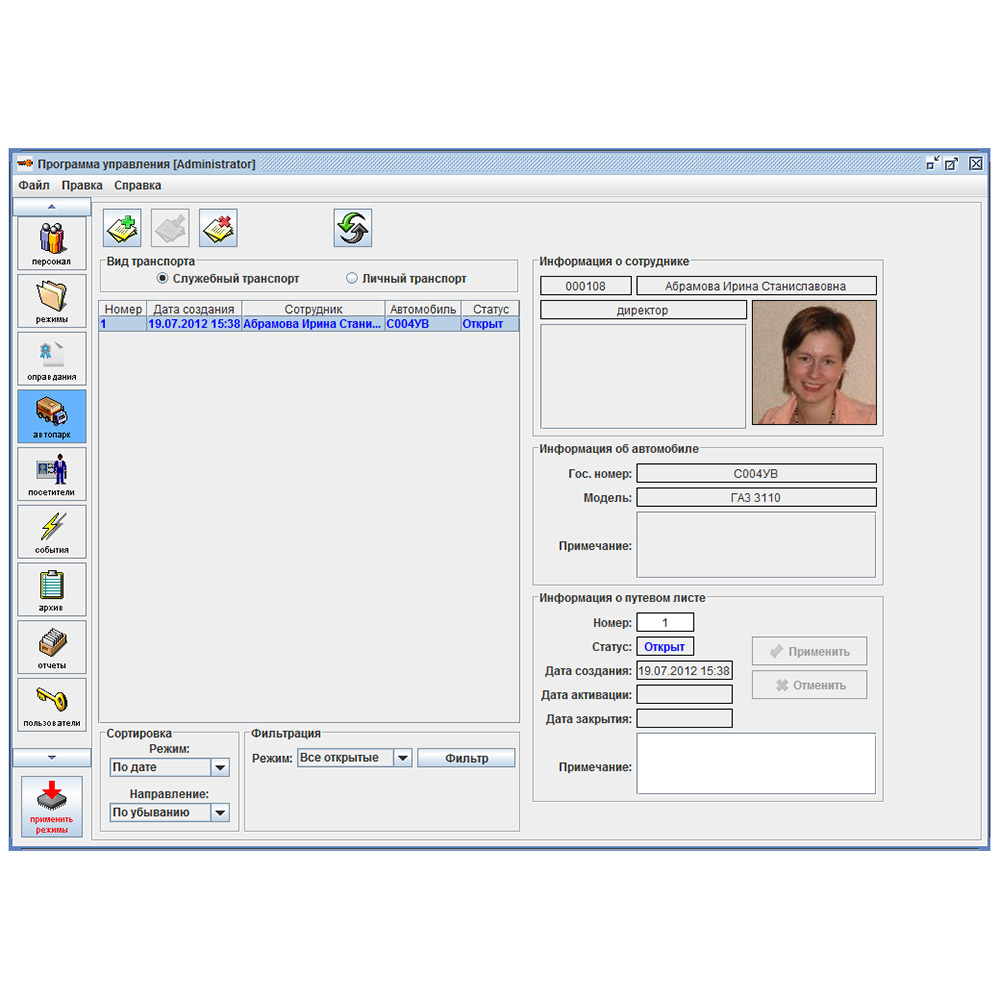This screenshot has height=1000, width=1000.
Task: Click the green refresh arrows icon
Action: tap(353, 228)
